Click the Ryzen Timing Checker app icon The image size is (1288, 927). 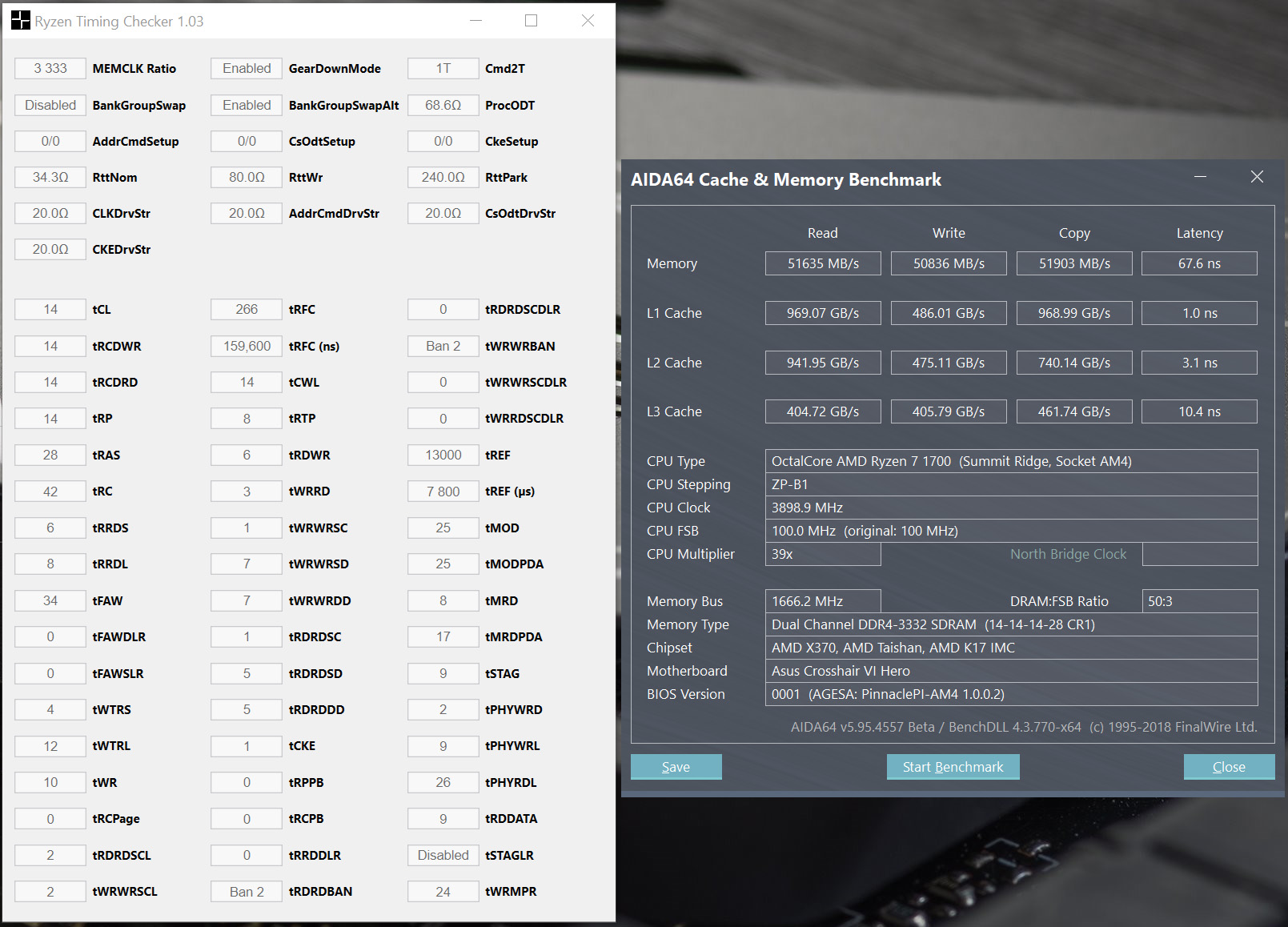click(x=20, y=21)
